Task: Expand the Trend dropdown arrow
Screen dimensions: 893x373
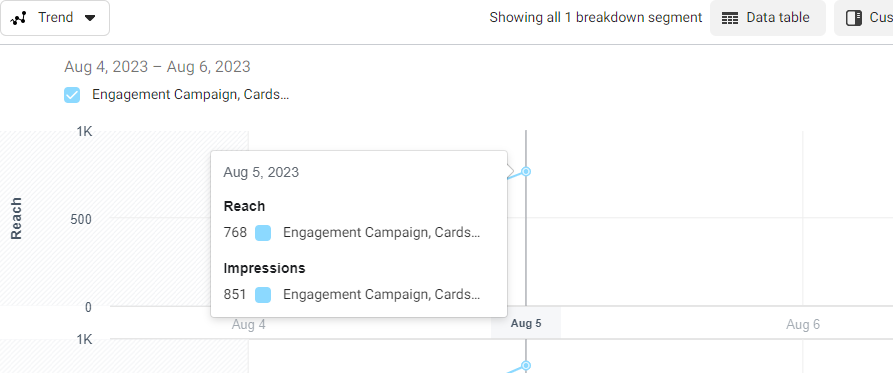Action: tap(89, 18)
